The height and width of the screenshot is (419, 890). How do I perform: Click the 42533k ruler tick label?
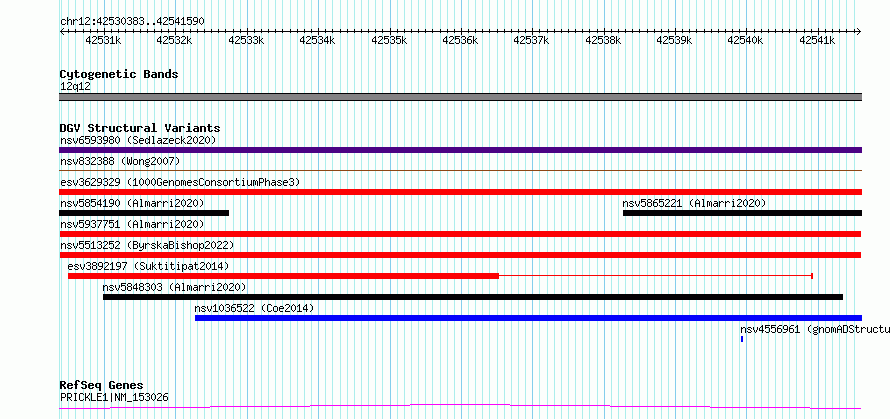[246, 40]
